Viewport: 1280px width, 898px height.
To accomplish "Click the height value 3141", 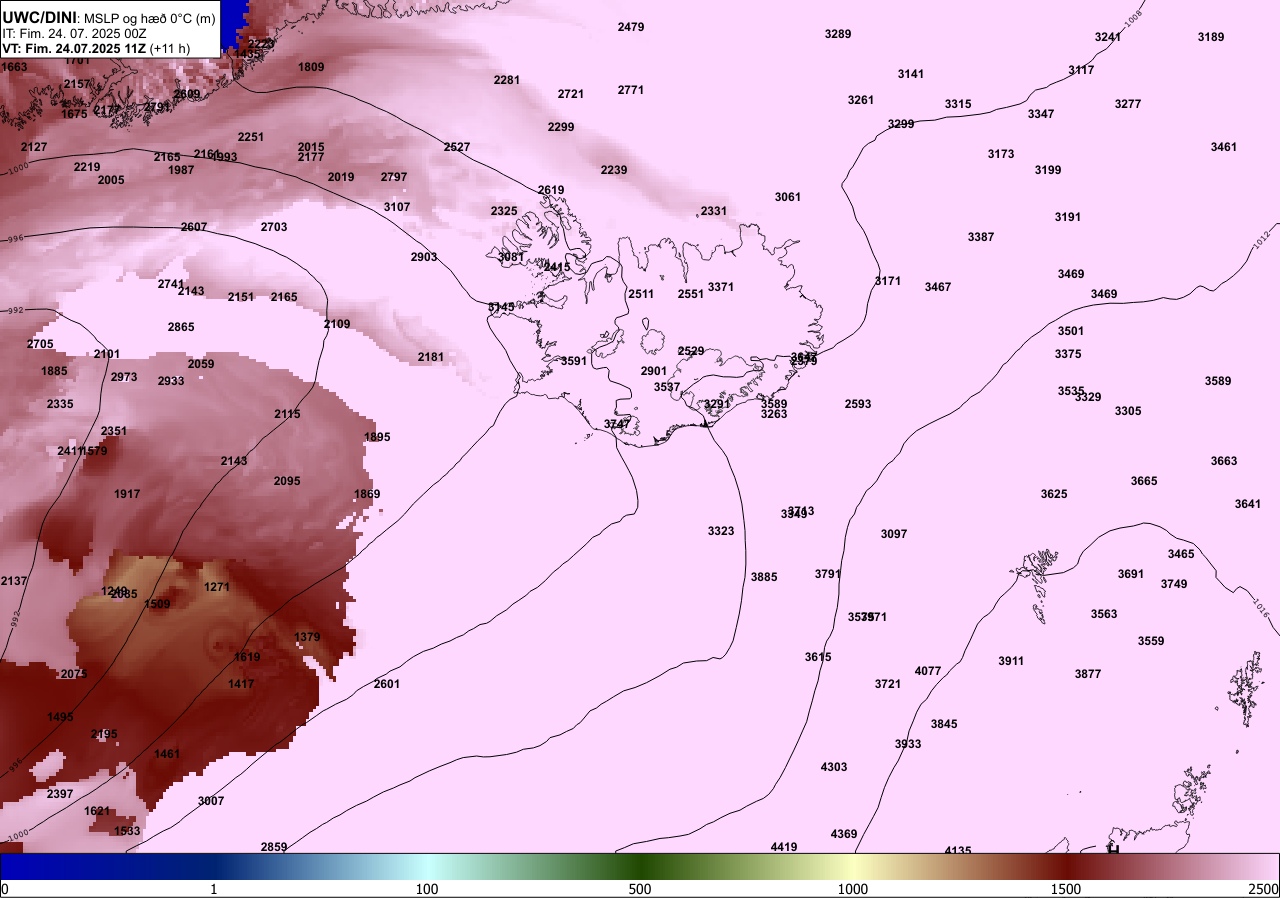I will click(x=911, y=74).
